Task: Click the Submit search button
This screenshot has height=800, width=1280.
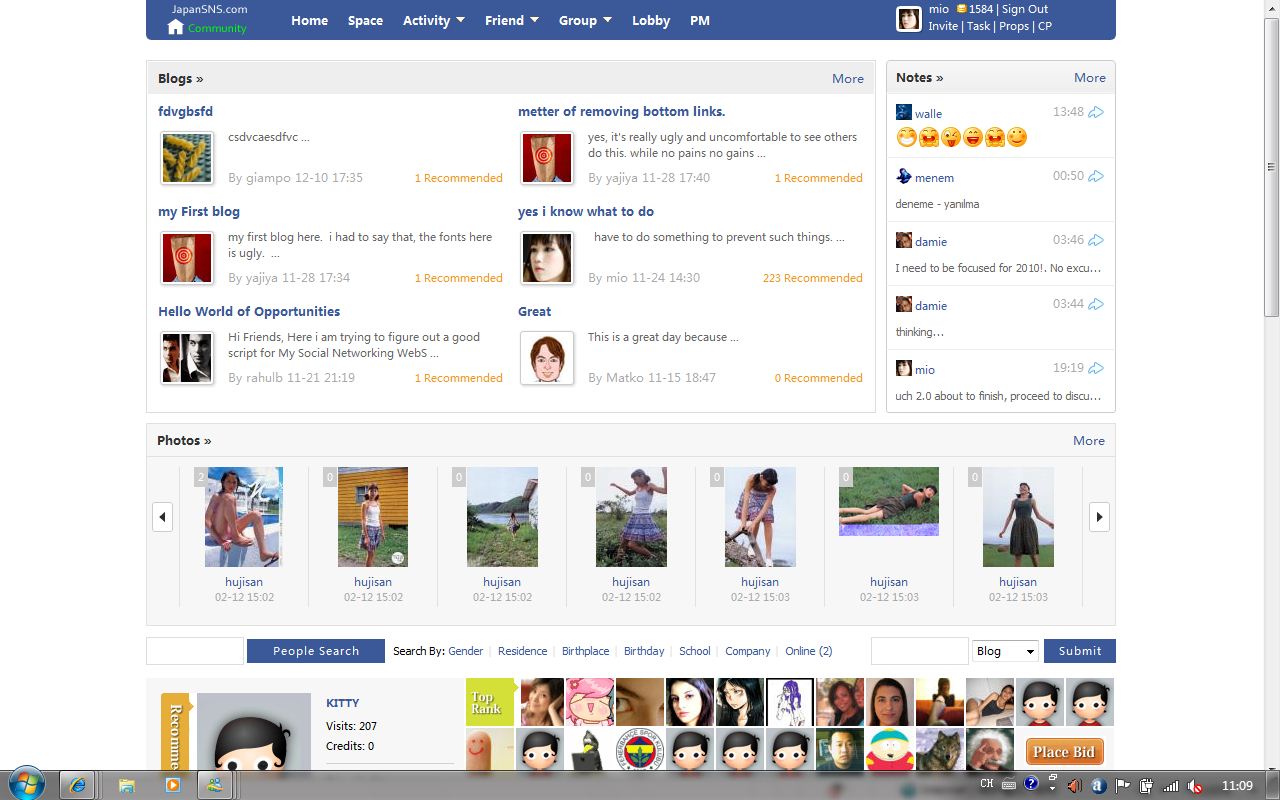Action: coord(1080,651)
